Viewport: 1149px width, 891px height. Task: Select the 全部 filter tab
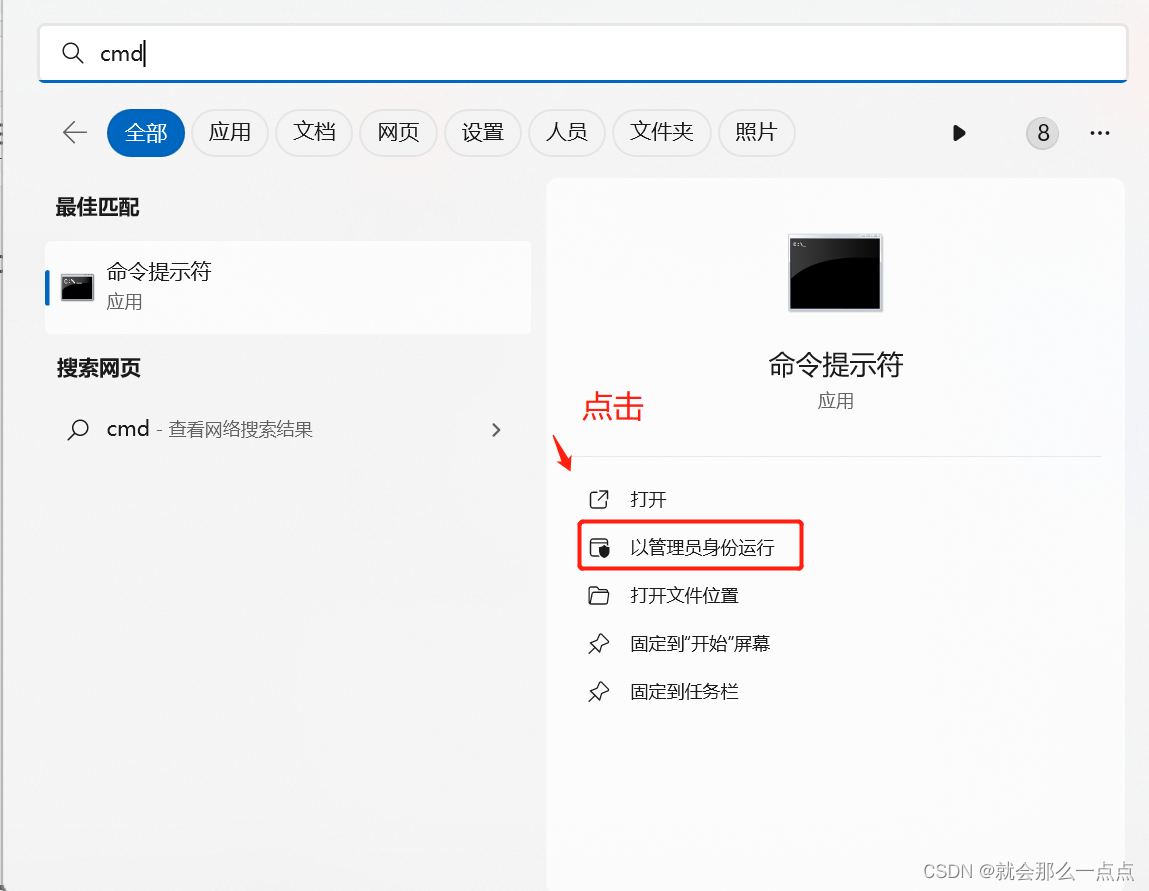click(x=146, y=133)
